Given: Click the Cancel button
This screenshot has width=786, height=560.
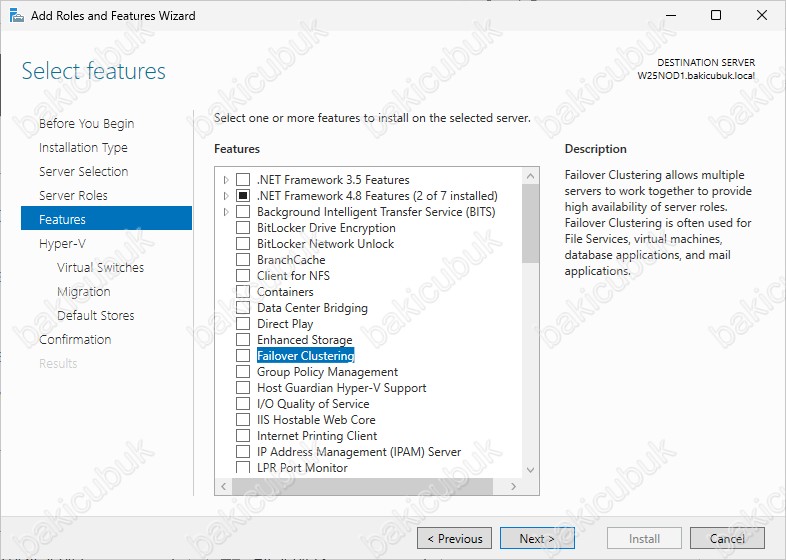Looking at the screenshot, I should point(727,538).
